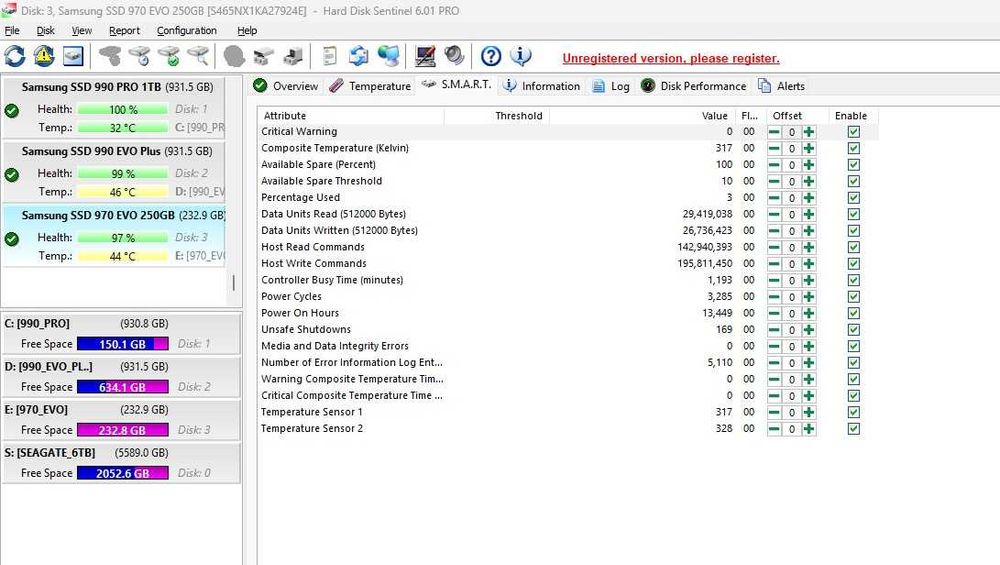Click the computer with blocks toolbar icon

(x=293, y=57)
